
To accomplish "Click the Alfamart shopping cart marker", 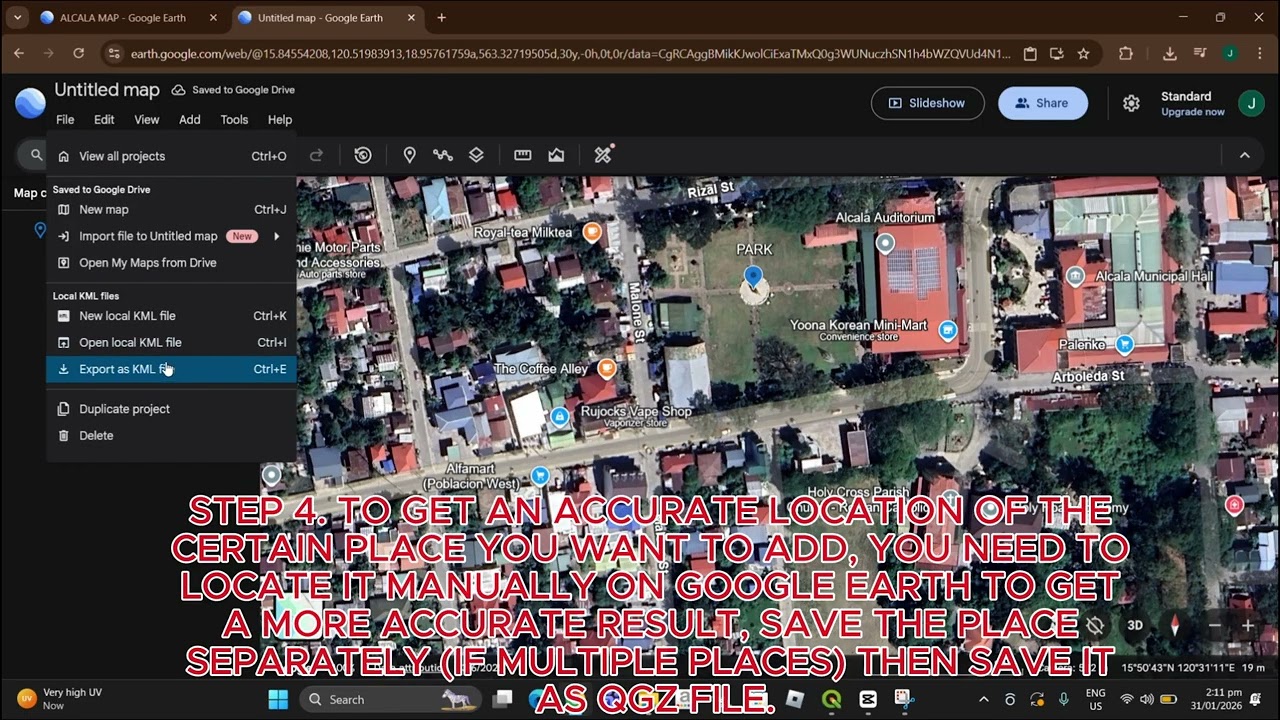I will pos(540,476).
